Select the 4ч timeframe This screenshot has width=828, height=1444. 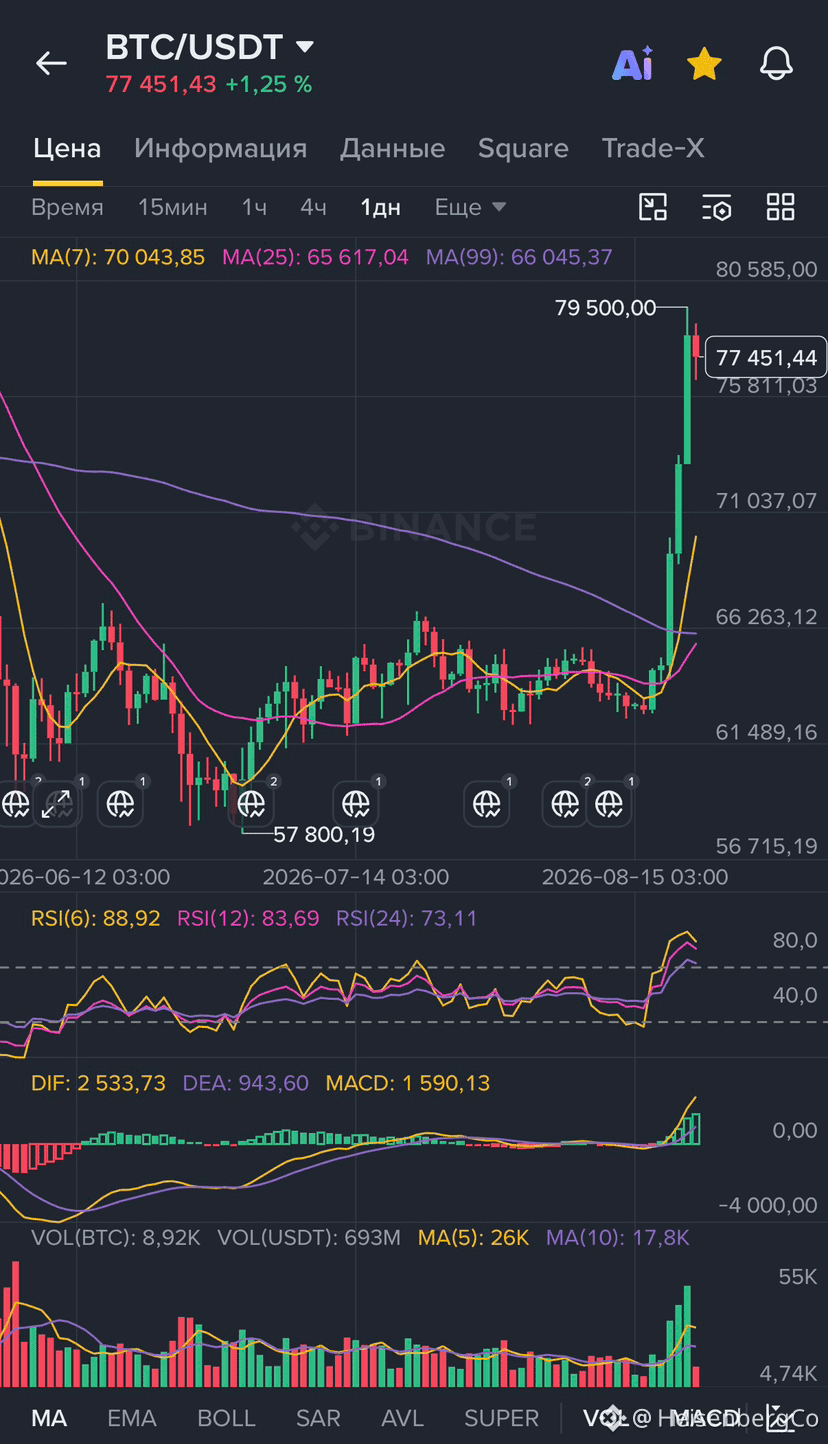coord(314,207)
